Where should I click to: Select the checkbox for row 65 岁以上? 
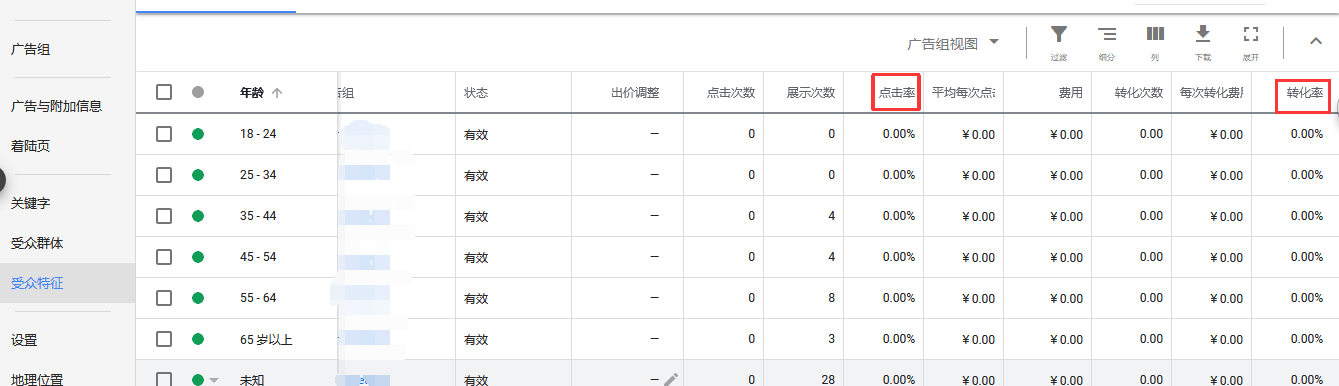tap(164, 340)
